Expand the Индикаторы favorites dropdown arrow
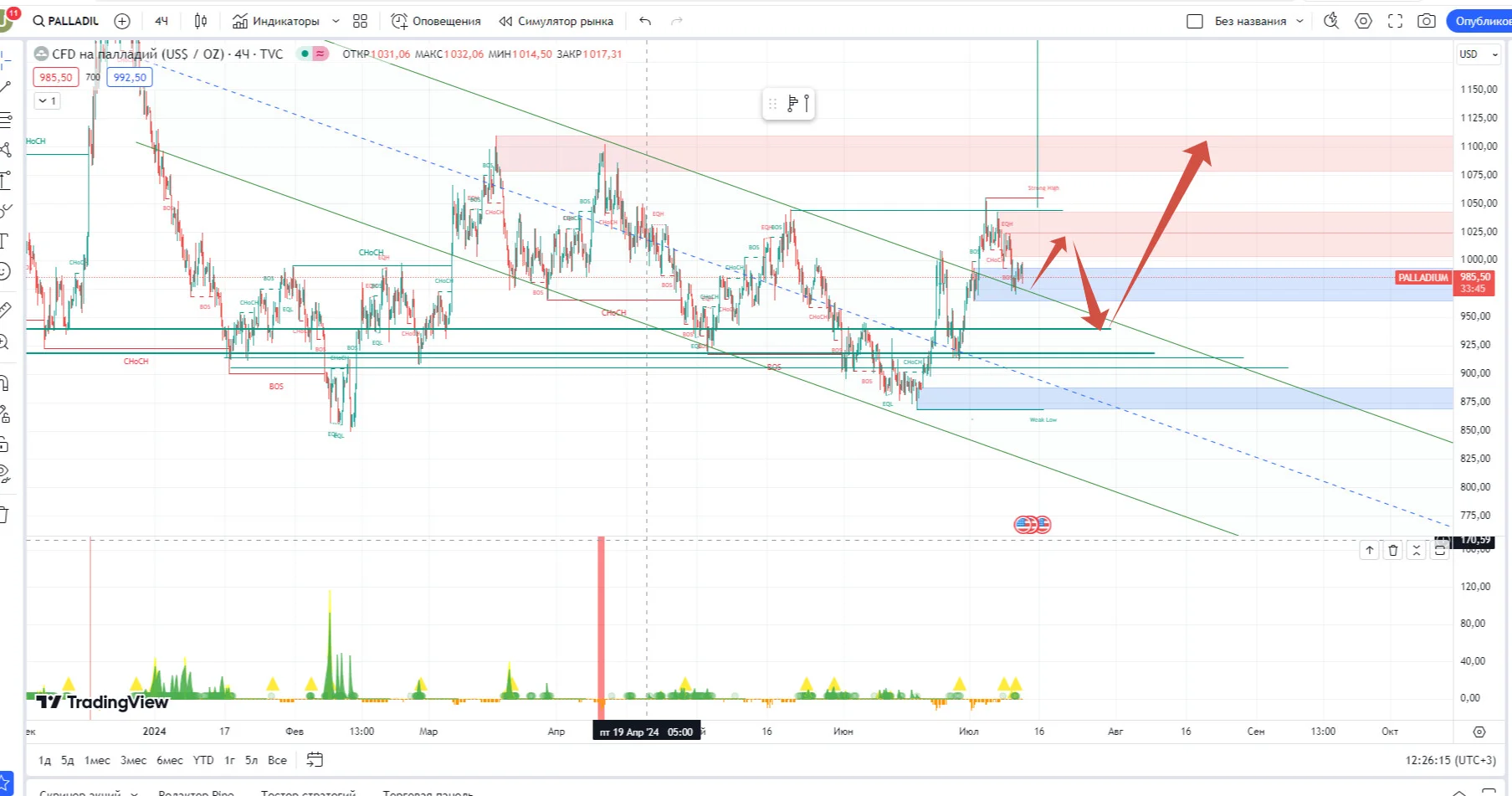Viewport: 1512px width, 796px height. (336, 21)
